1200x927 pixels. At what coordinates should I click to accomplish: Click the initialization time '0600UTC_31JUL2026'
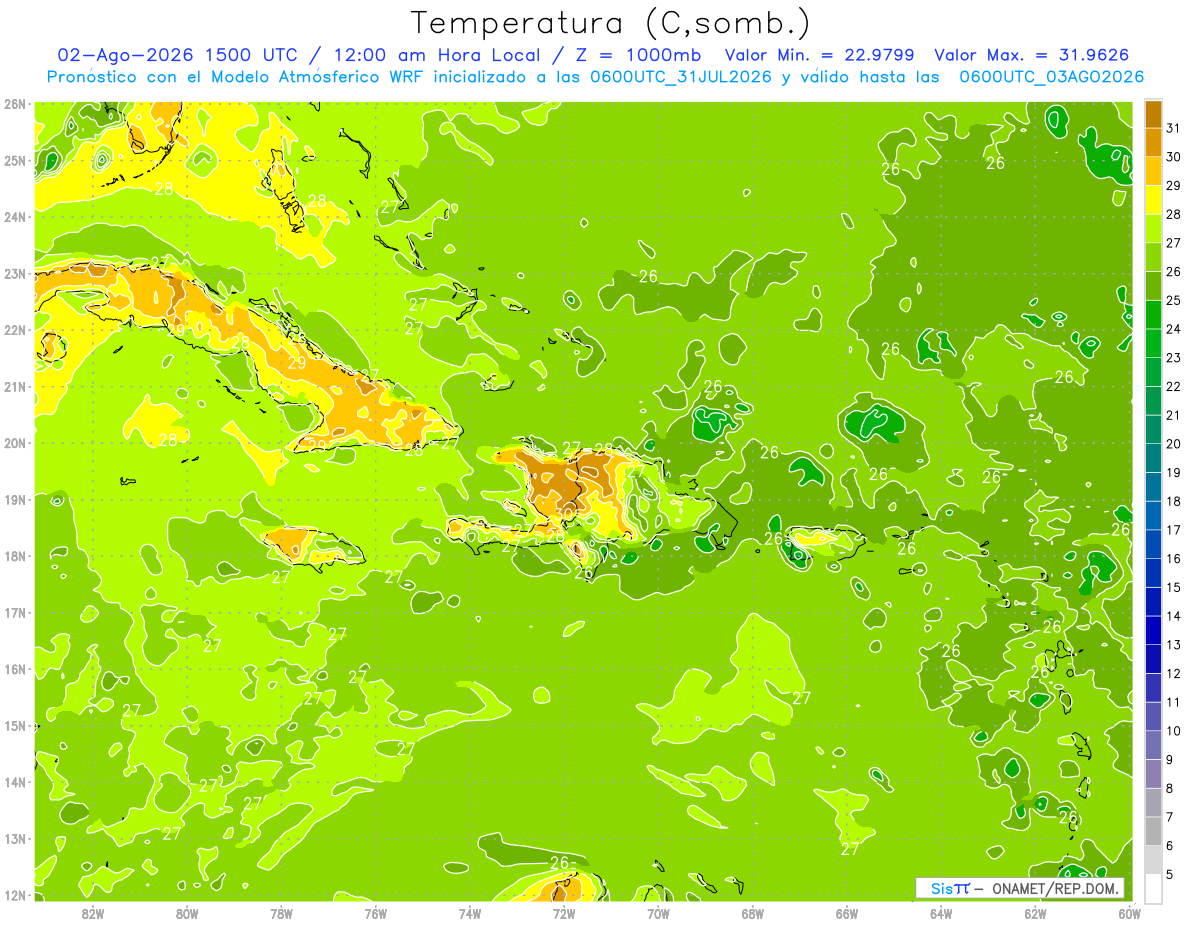(x=680, y=76)
